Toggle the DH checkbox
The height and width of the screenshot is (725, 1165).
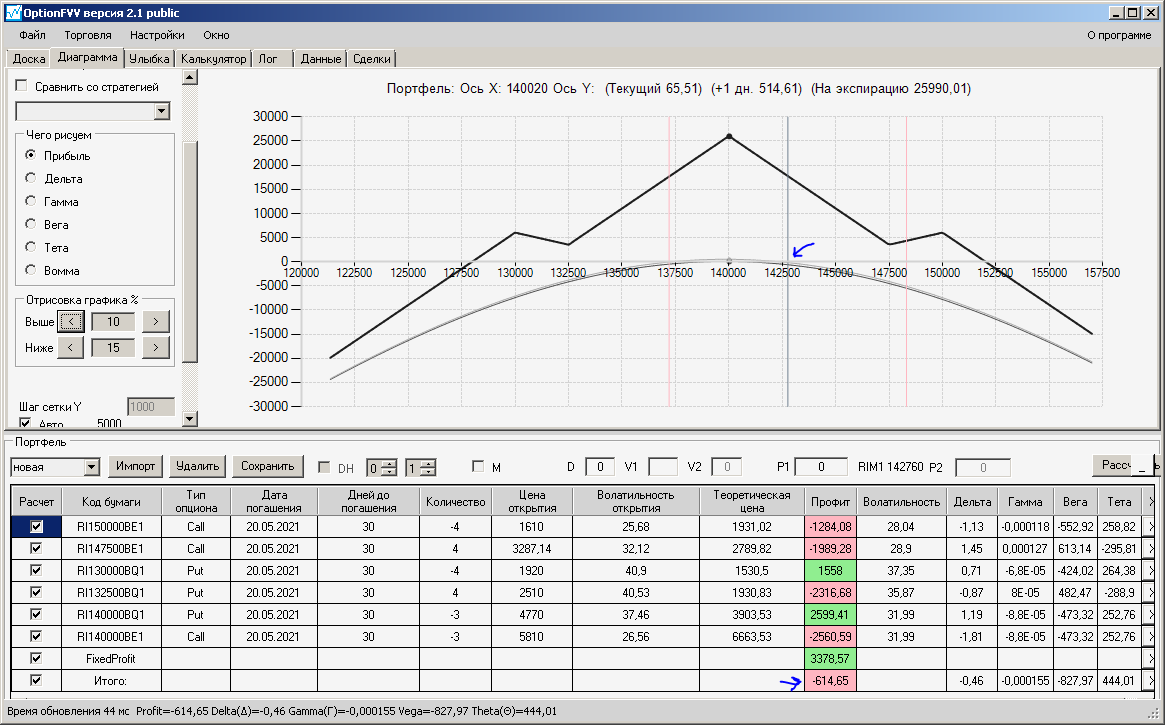click(x=324, y=467)
